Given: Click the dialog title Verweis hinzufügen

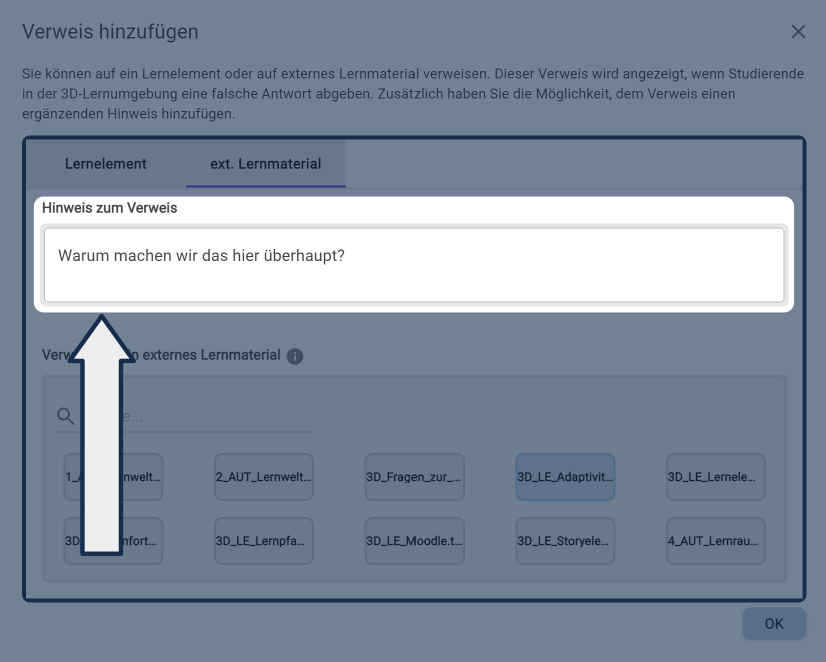Looking at the screenshot, I should 110,32.
